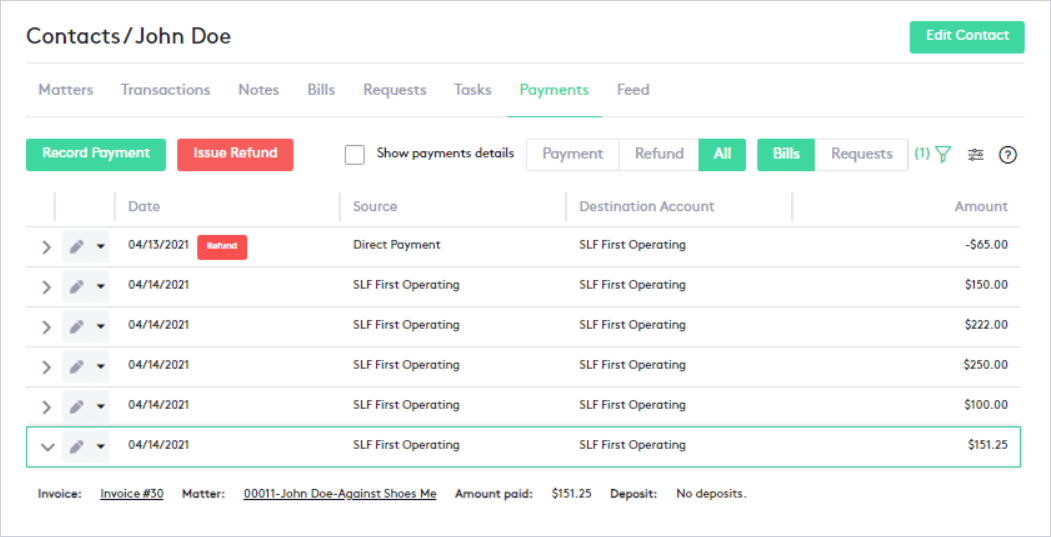Open the Bills tab
The height and width of the screenshot is (537, 1051).
(321, 90)
